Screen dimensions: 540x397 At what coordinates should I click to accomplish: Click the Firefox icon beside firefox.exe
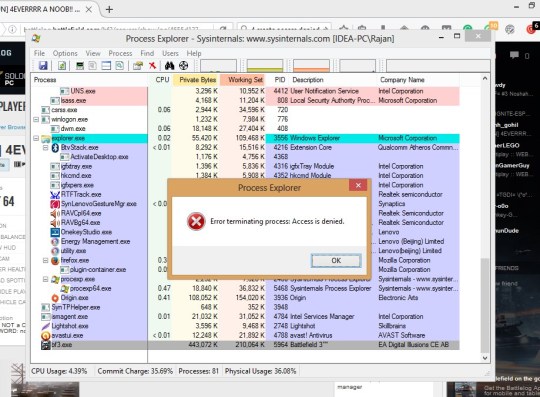(55, 260)
